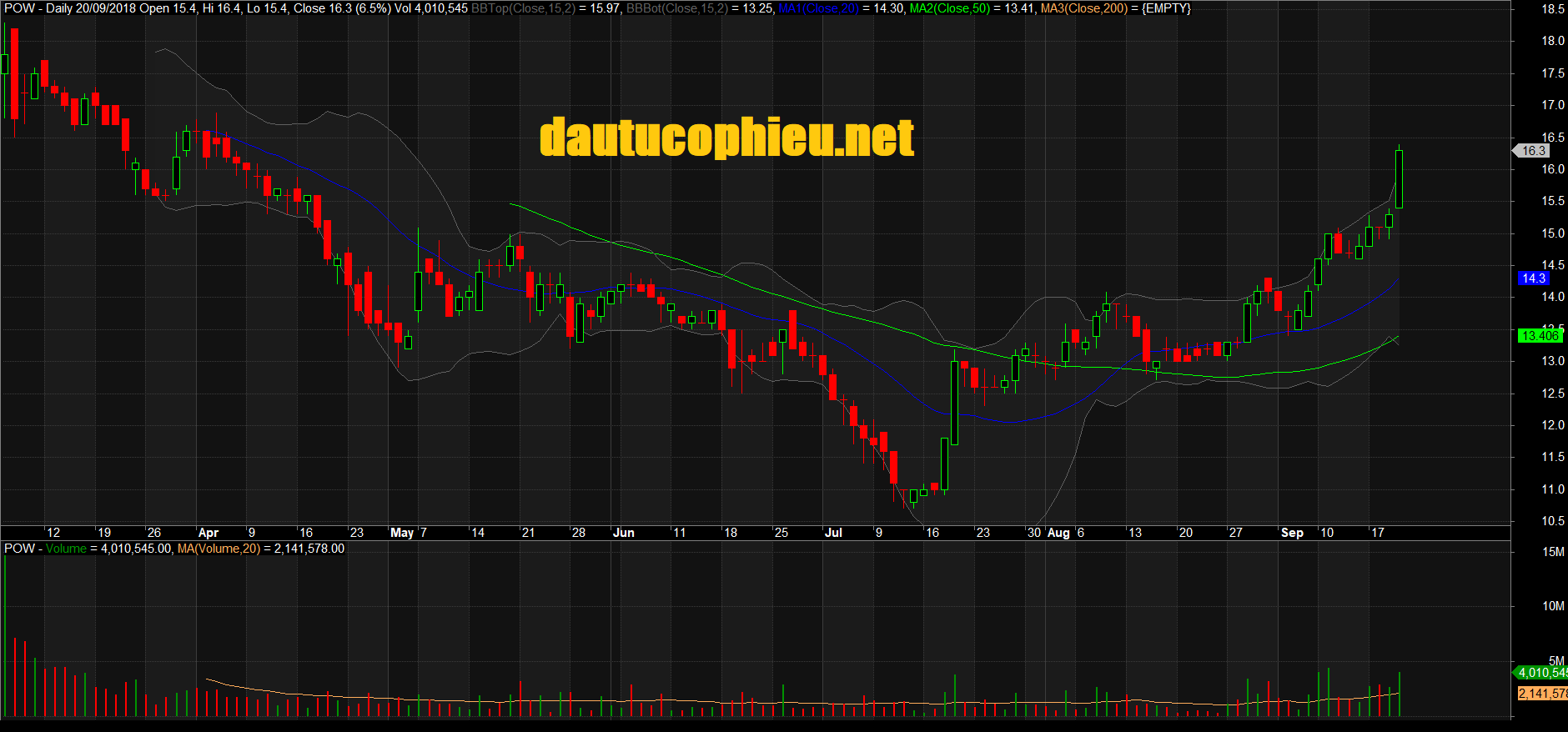Click the Sep month label on time axis
The height and width of the screenshot is (732, 1568).
click(1292, 533)
